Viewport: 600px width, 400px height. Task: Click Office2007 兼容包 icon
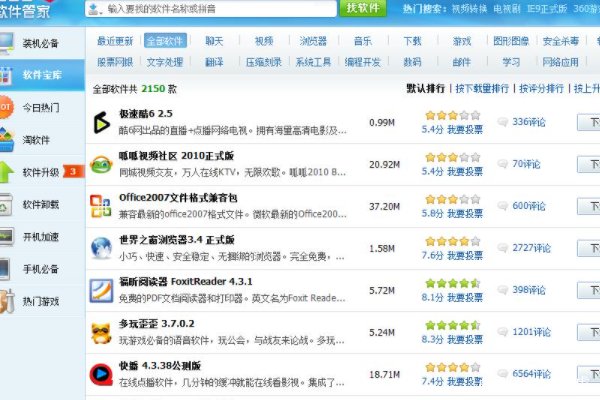tap(101, 206)
